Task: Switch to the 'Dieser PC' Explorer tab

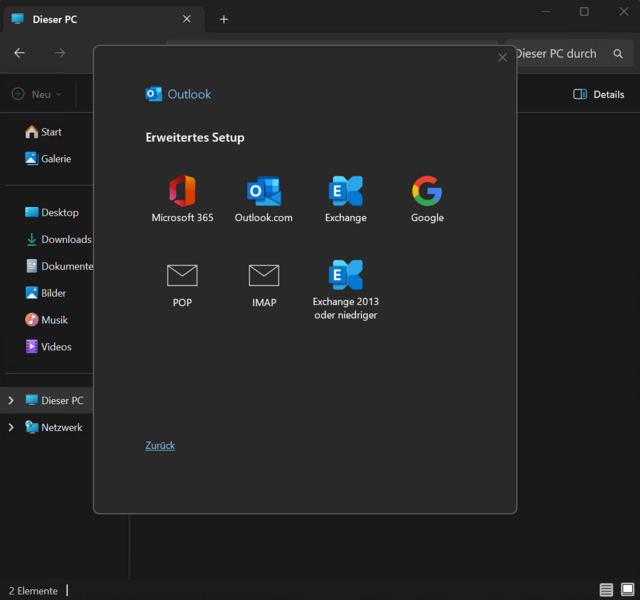Action: [x=104, y=19]
